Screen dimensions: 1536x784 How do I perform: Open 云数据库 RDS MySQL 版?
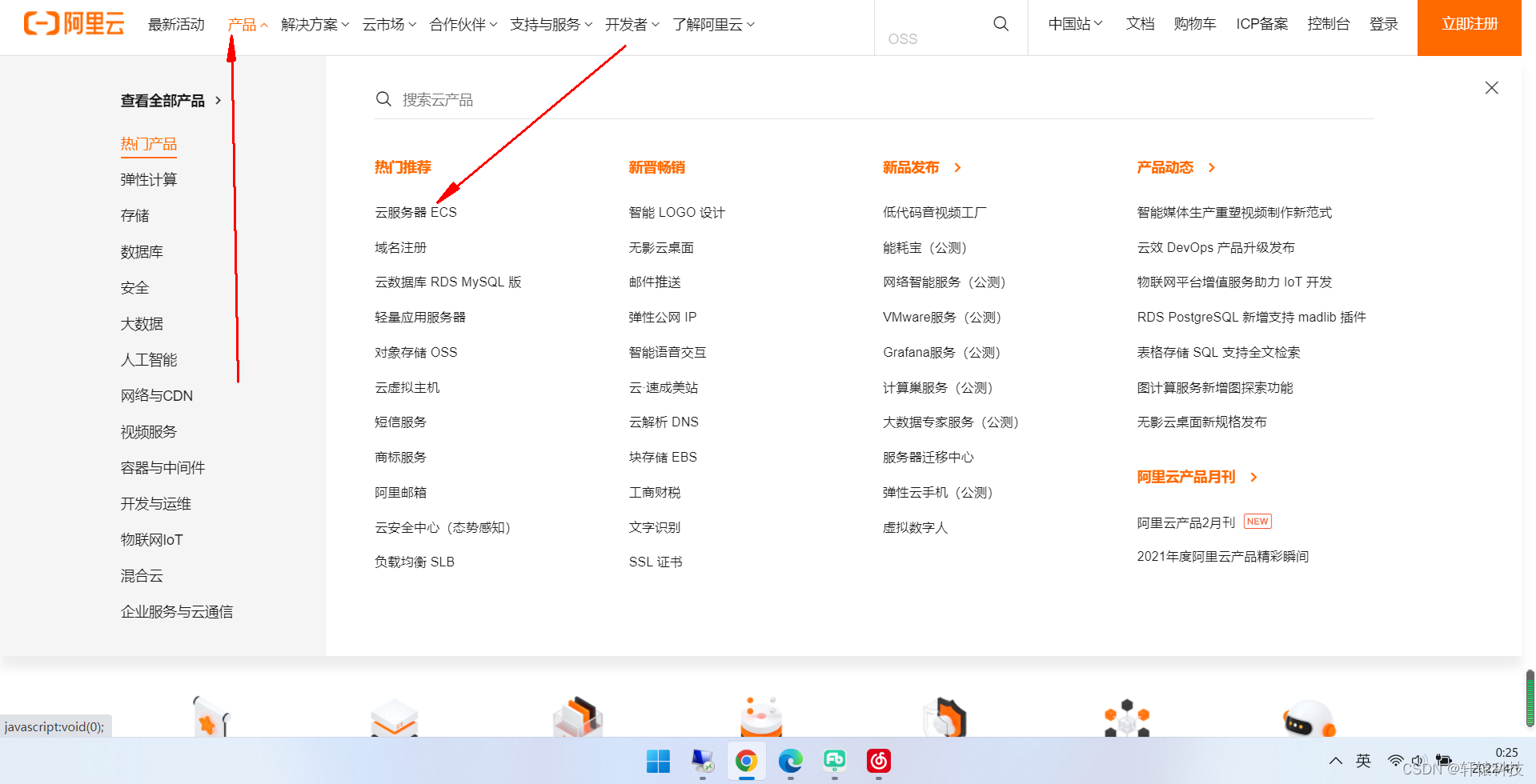pyautogui.click(x=447, y=282)
